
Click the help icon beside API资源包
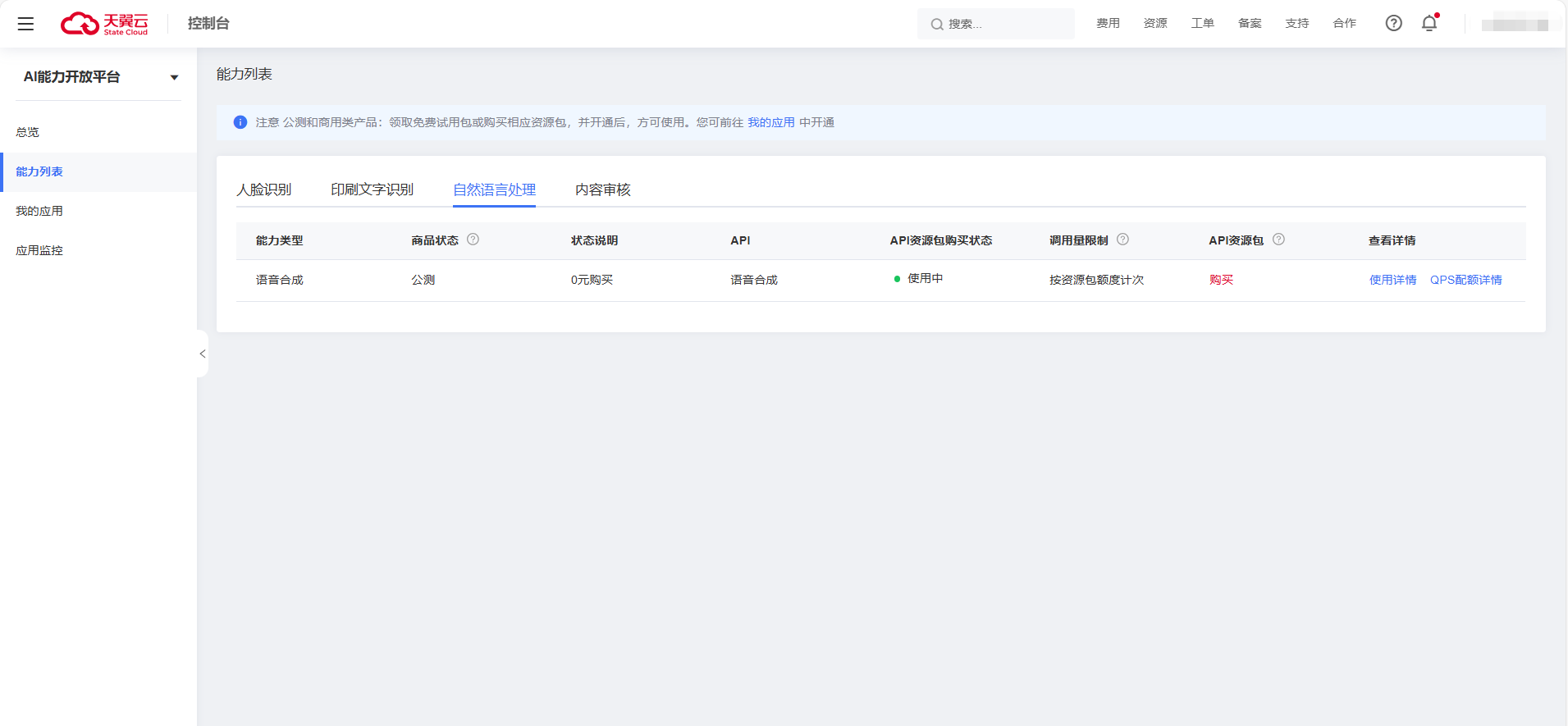tap(1278, 240)
